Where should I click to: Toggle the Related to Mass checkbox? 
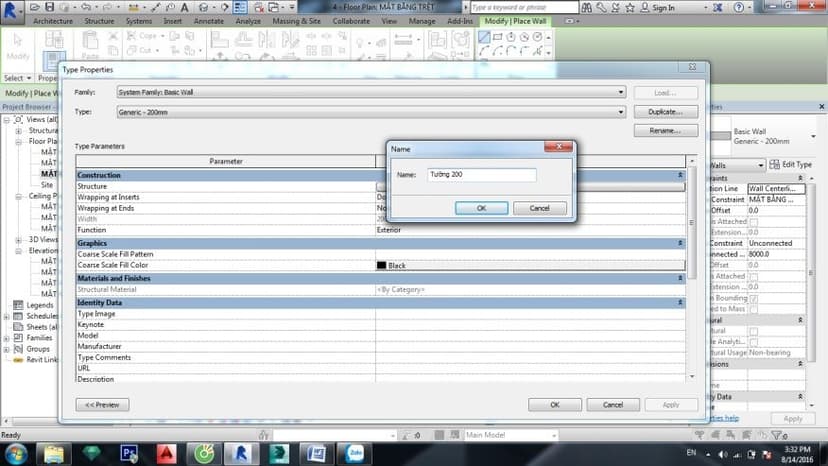tap(754, 309)
